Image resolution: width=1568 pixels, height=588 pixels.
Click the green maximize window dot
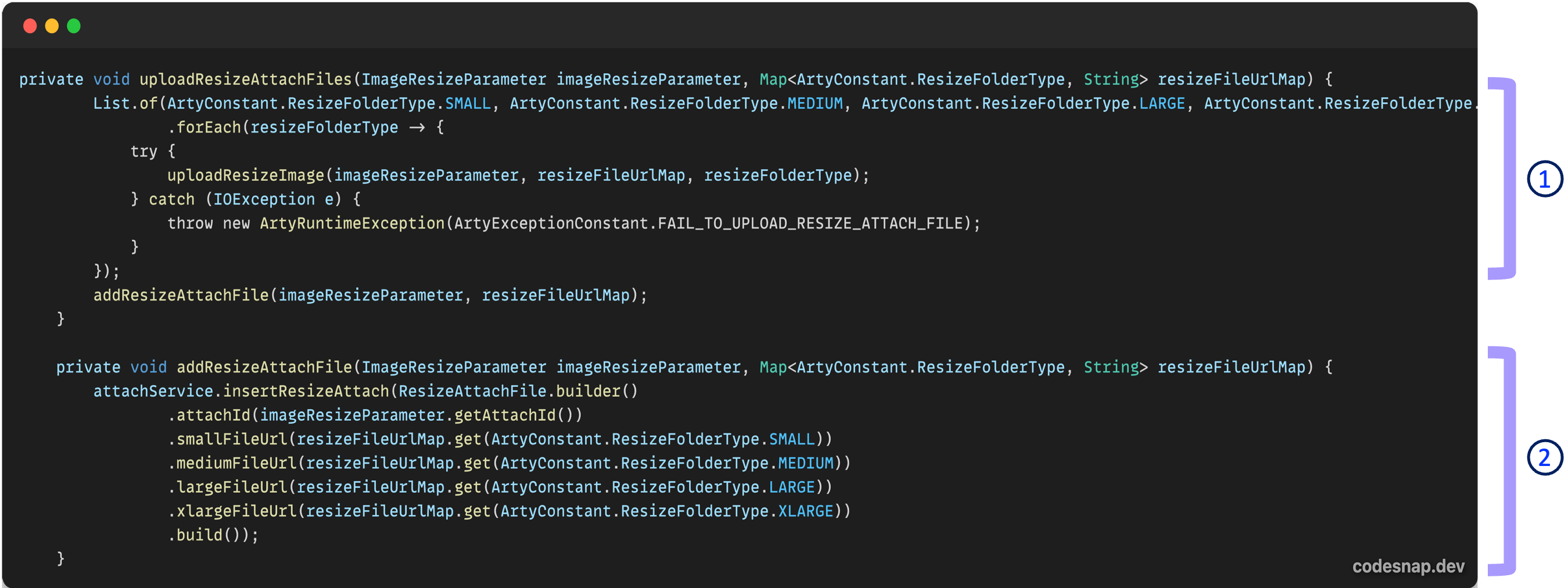click(74, 26)
